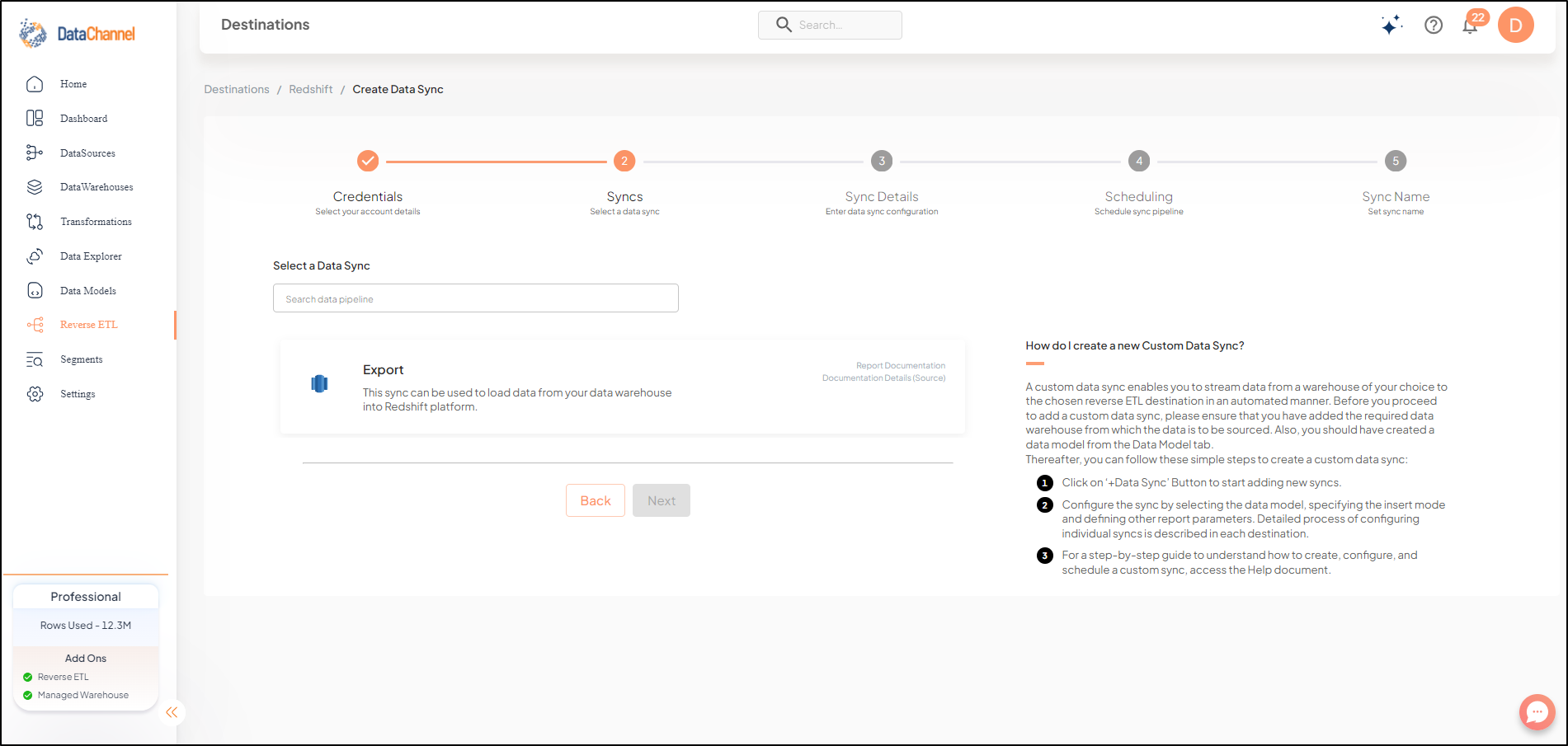
Task: Open Segments menu item
Action: [82, 359]
